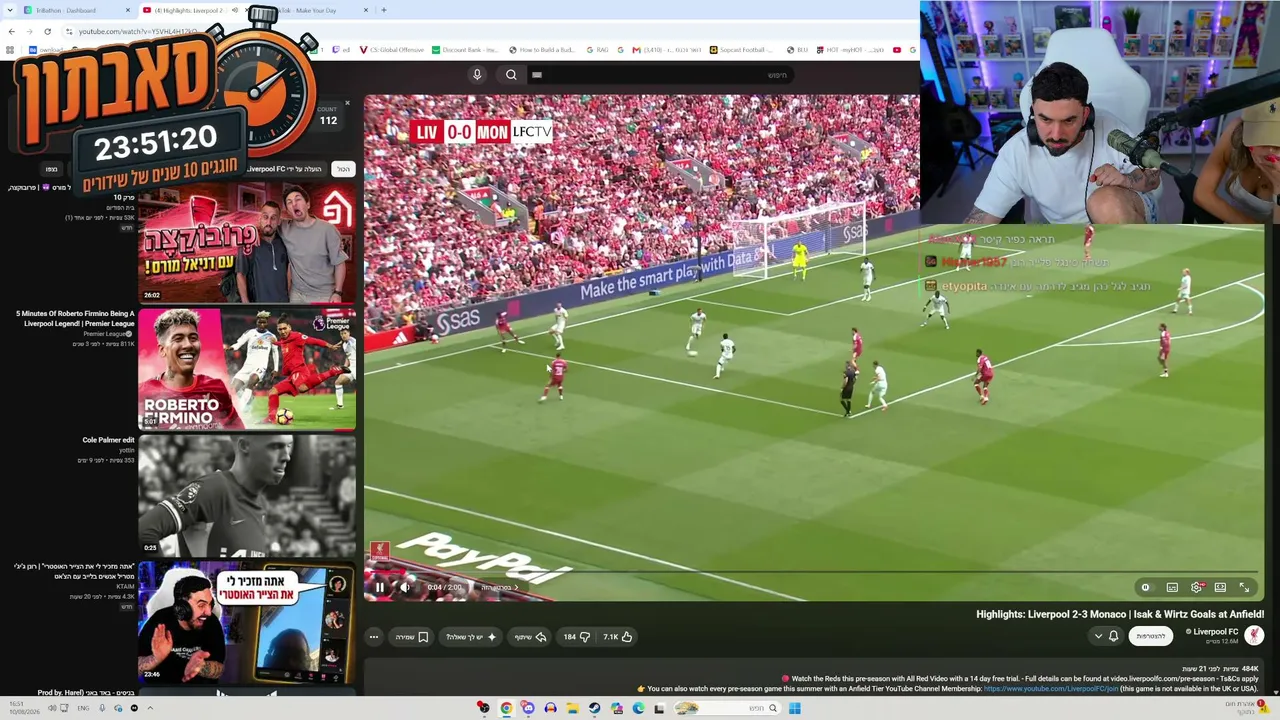Show hidden system tray icons
1280x720 pixels.
tap(150, 708)
